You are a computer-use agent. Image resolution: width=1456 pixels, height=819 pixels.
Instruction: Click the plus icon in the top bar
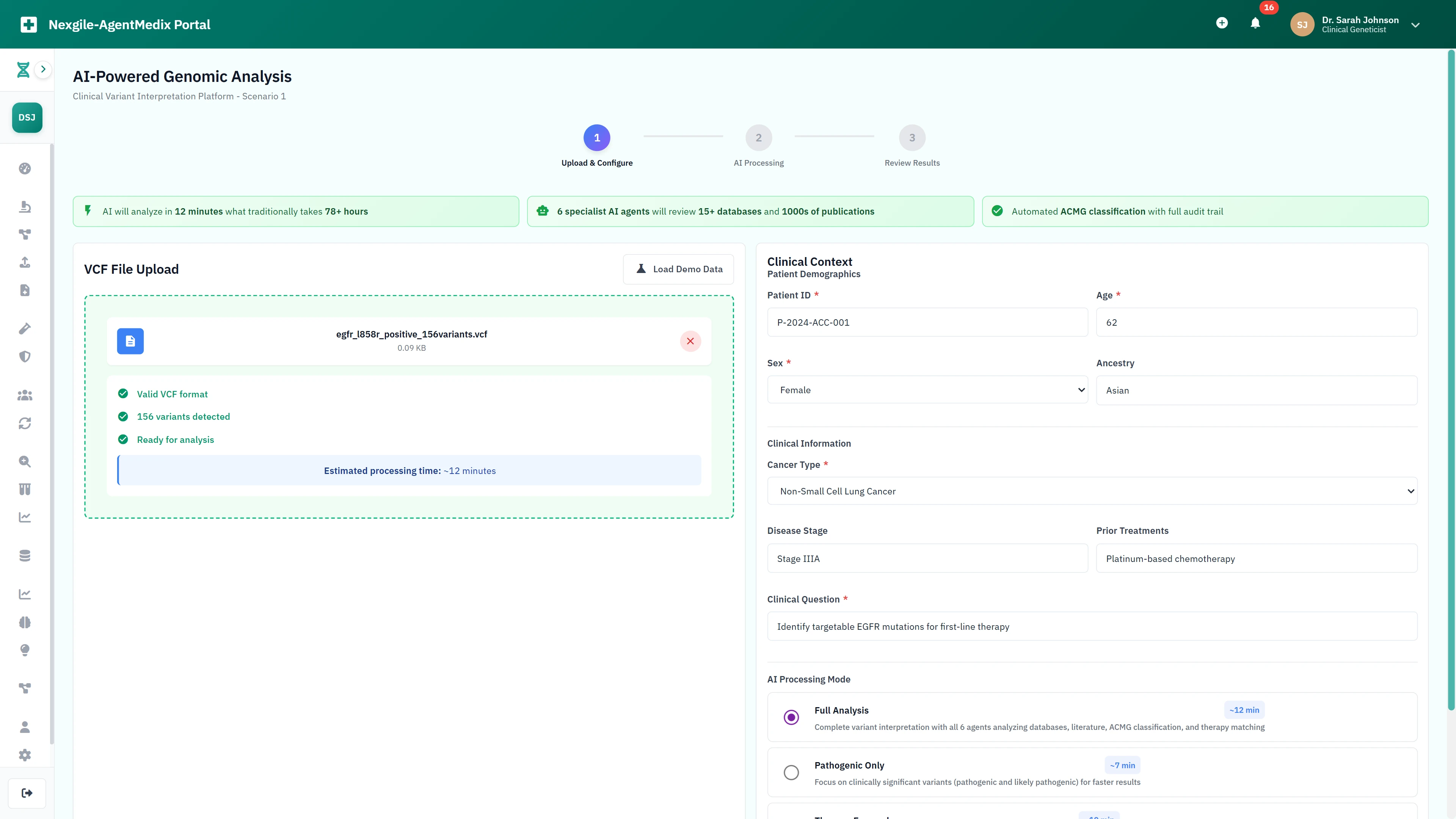tap(1221, 23)
